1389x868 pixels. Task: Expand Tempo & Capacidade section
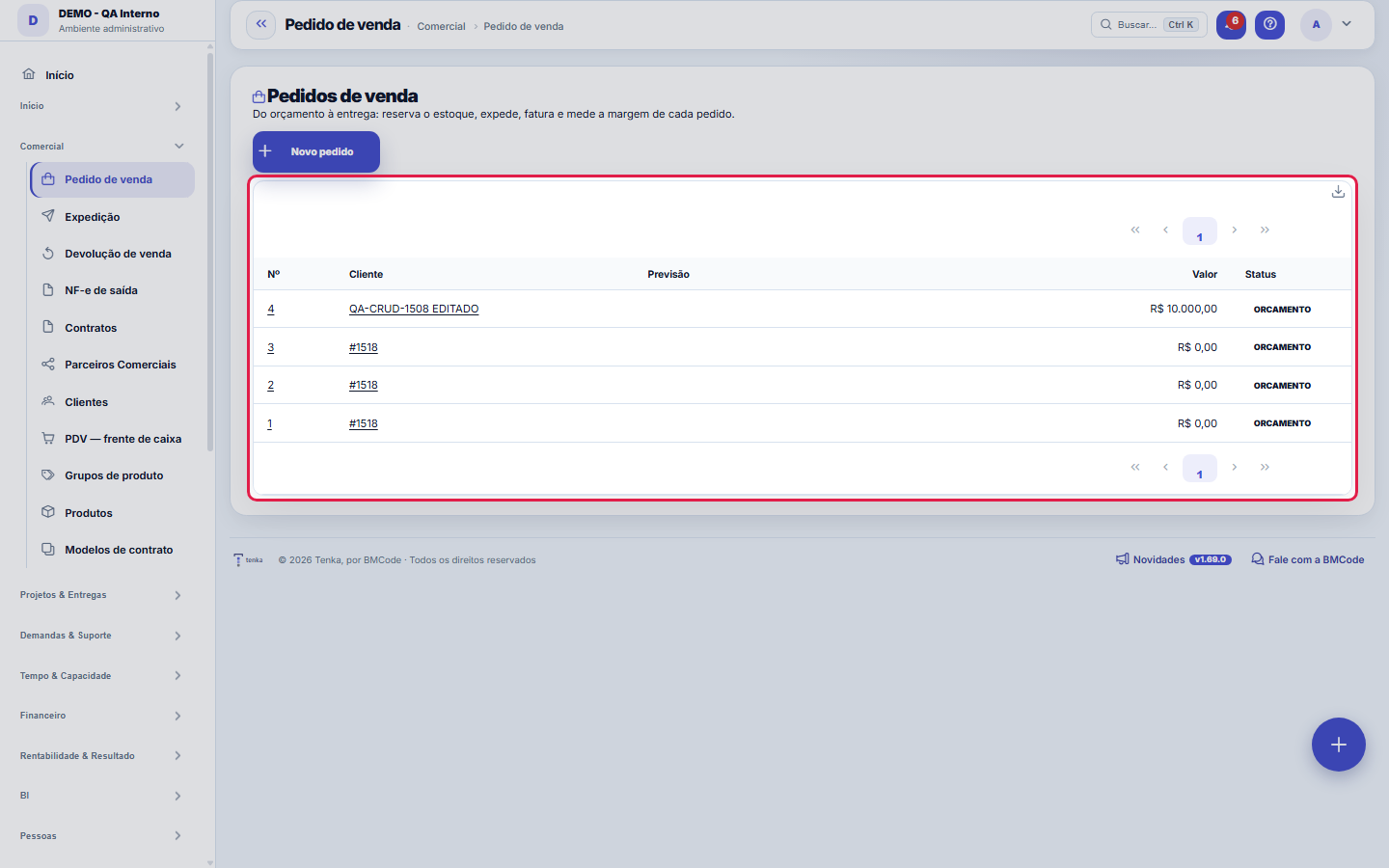tap(101, 676)
